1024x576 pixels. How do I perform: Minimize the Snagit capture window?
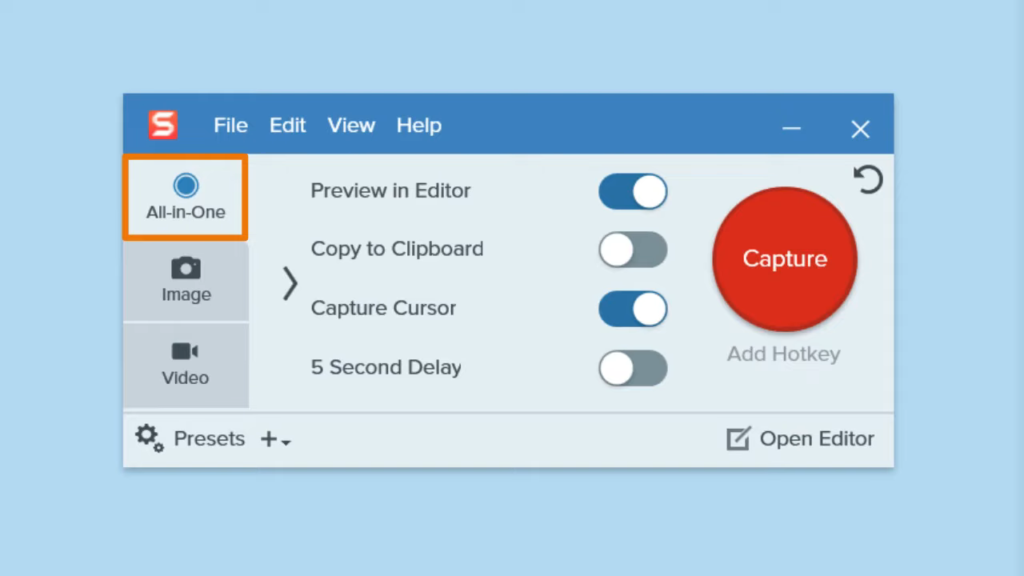pos(792,129)
